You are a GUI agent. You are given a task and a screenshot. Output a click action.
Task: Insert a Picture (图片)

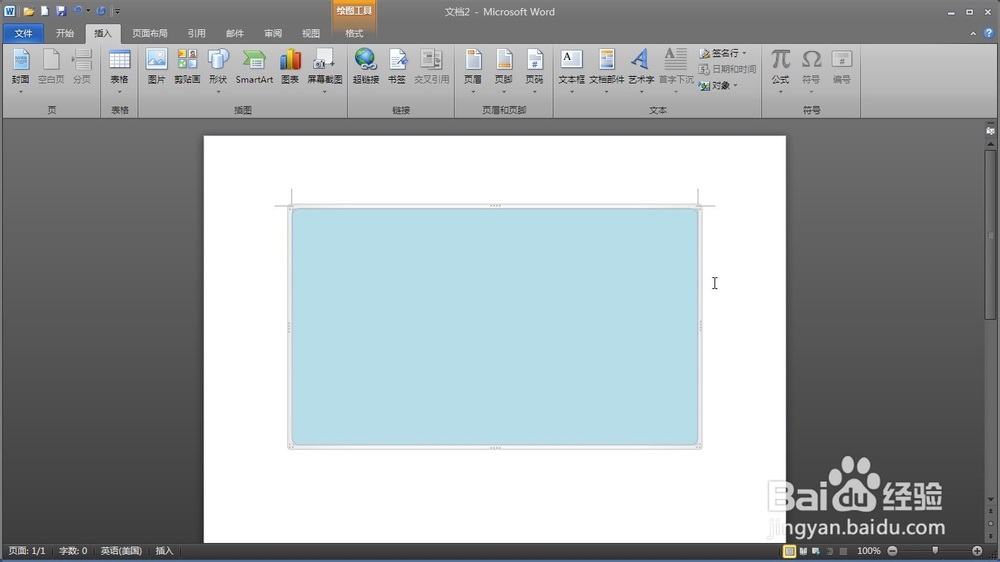click(x=156, y=68)
